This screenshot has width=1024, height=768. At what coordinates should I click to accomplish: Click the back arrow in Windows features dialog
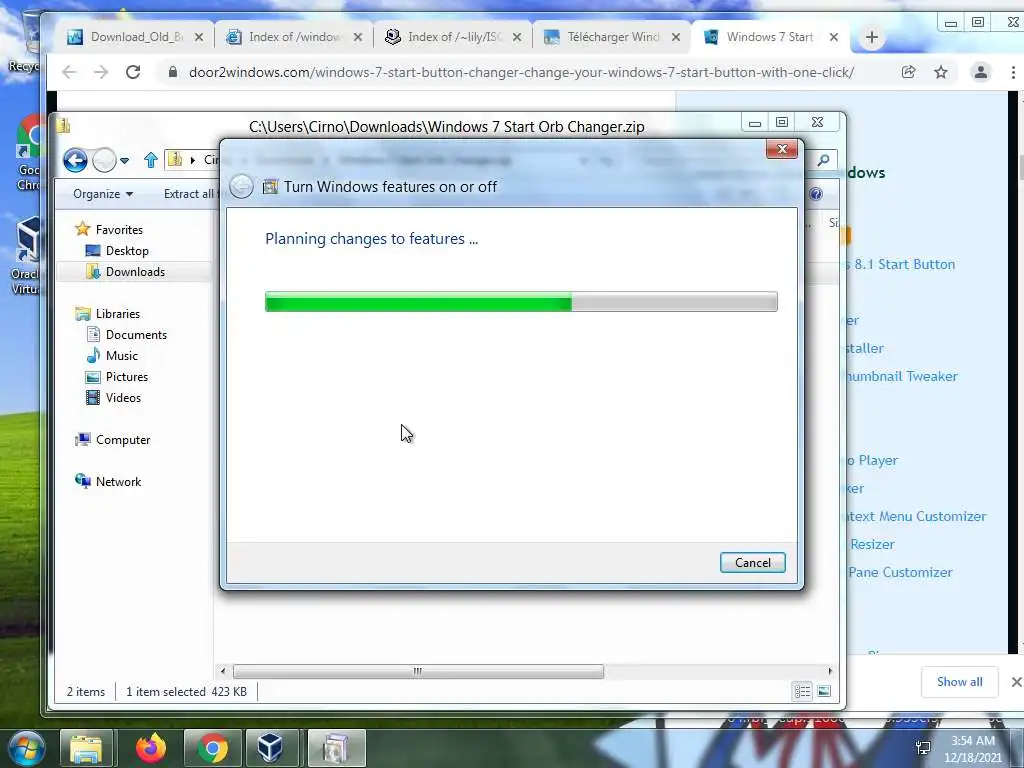coord(241,187)
